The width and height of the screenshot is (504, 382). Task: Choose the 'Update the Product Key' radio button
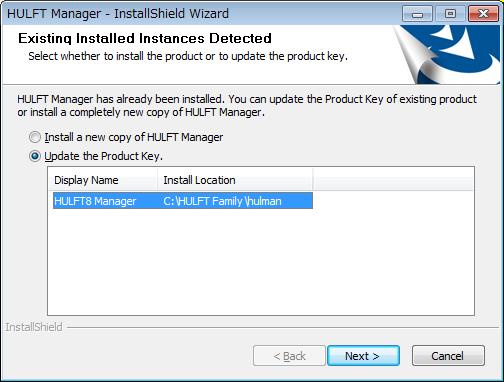[35, 156]
